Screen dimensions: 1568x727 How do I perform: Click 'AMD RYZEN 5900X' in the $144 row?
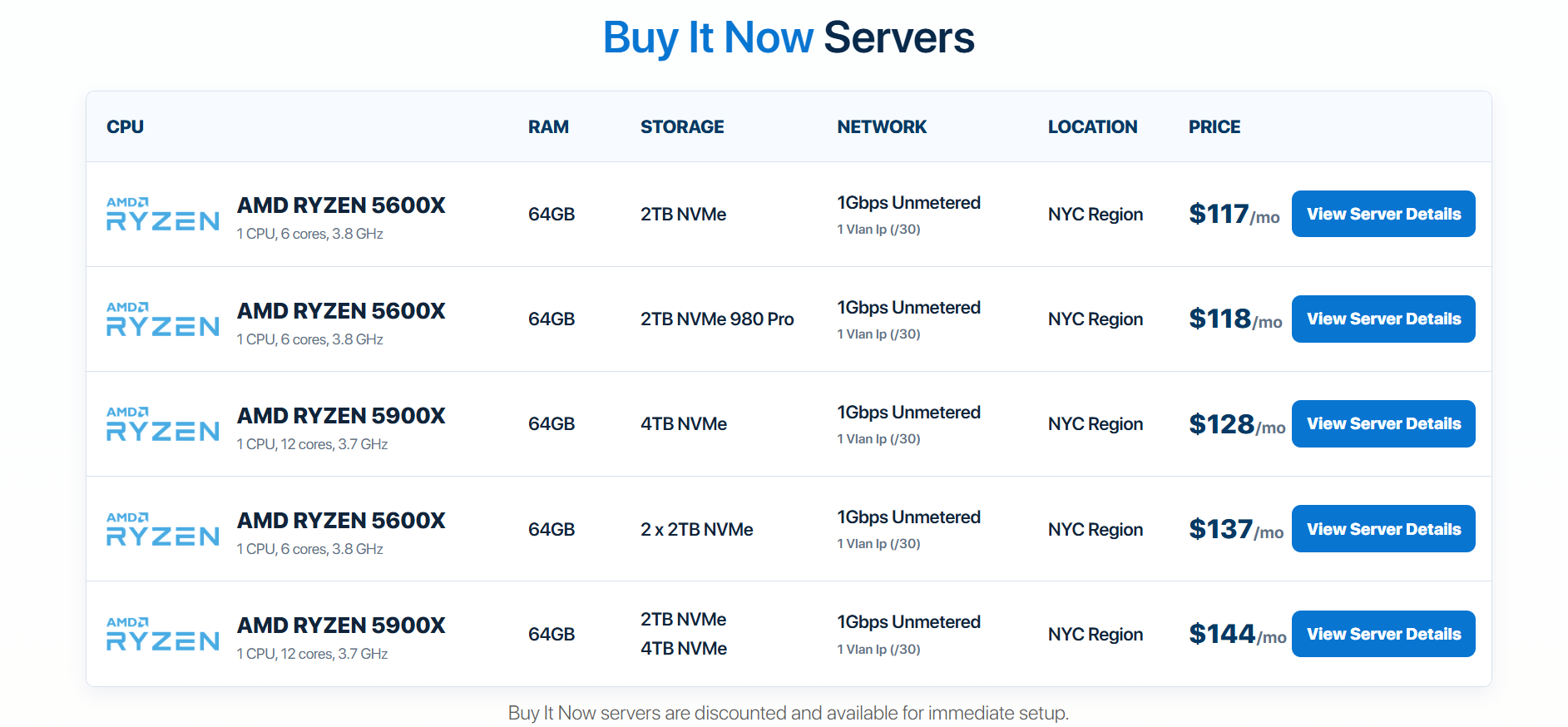click(x=341, y=626)
